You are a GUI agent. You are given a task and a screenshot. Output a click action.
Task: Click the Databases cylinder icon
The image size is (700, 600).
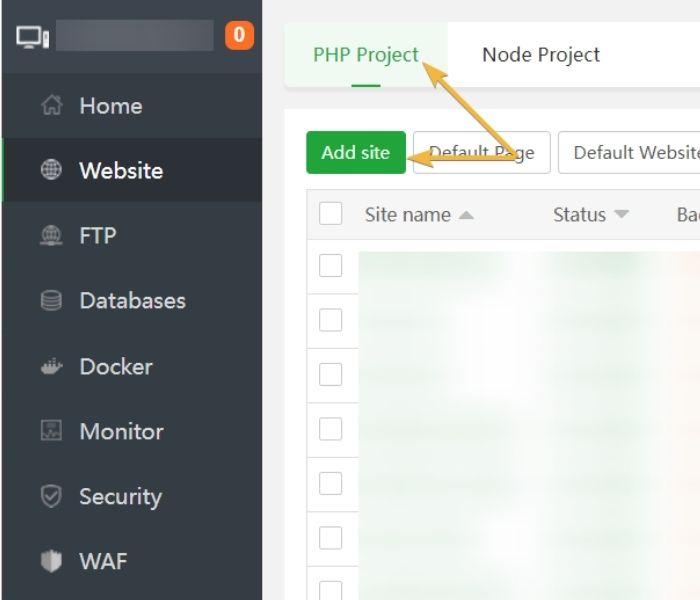coord(51,301)
